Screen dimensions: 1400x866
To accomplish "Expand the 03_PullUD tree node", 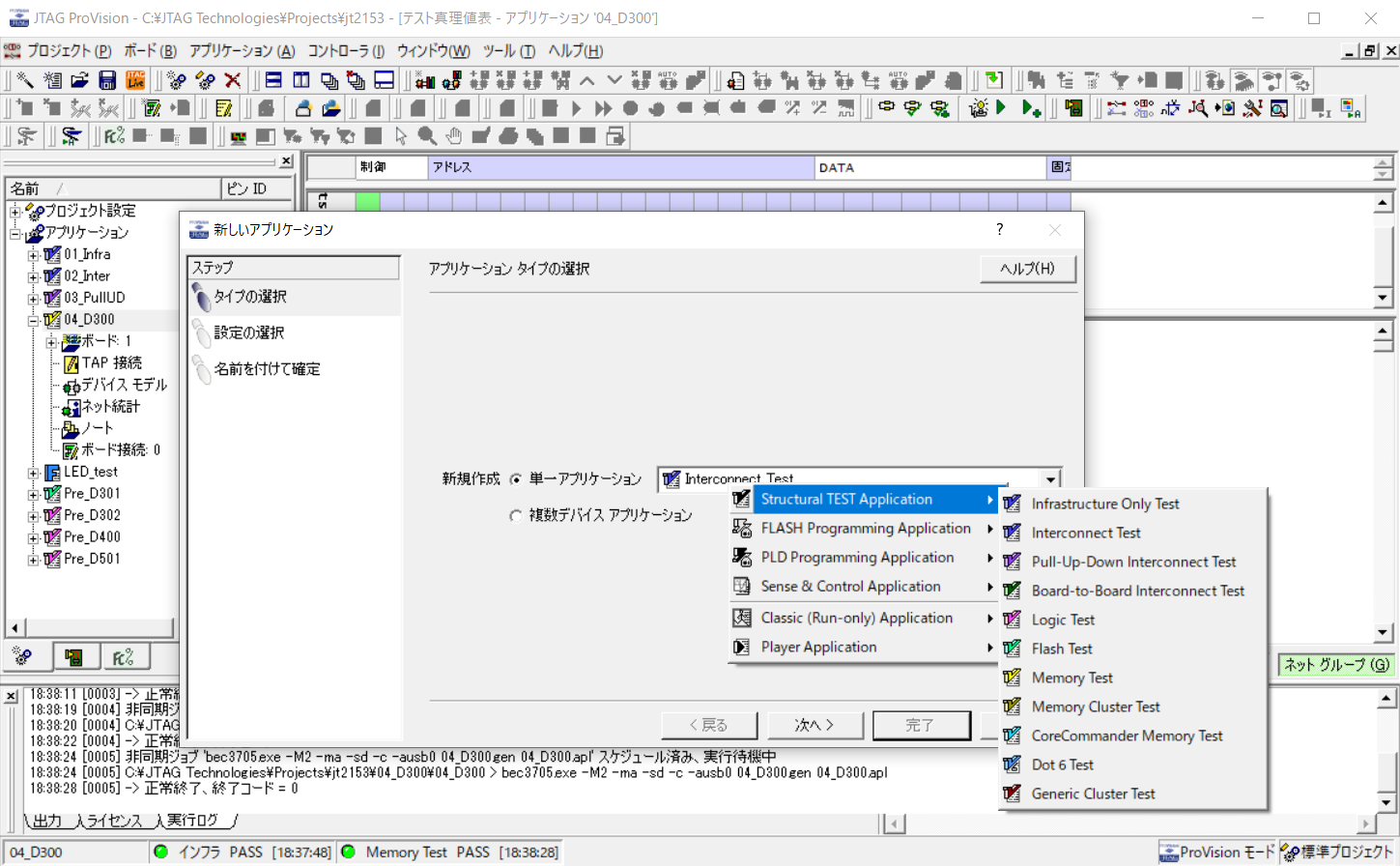I will pos(34,298).
